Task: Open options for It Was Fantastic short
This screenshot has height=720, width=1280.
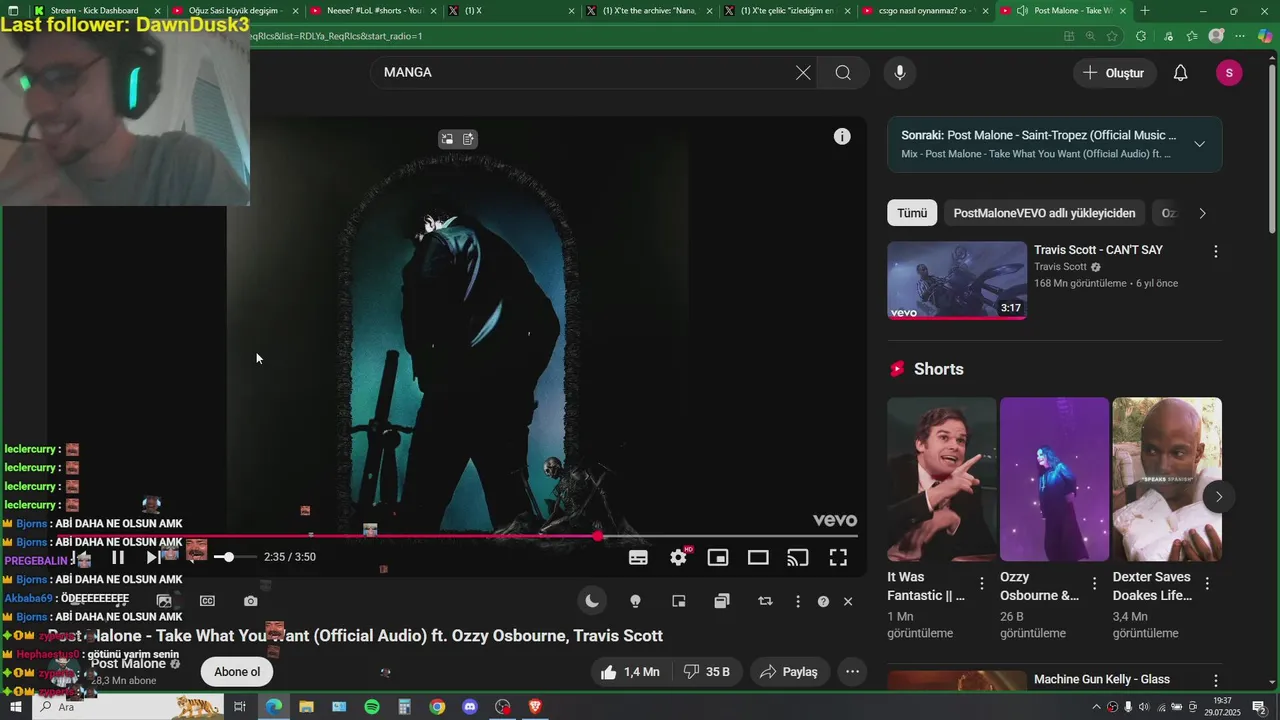Action: 982,583
